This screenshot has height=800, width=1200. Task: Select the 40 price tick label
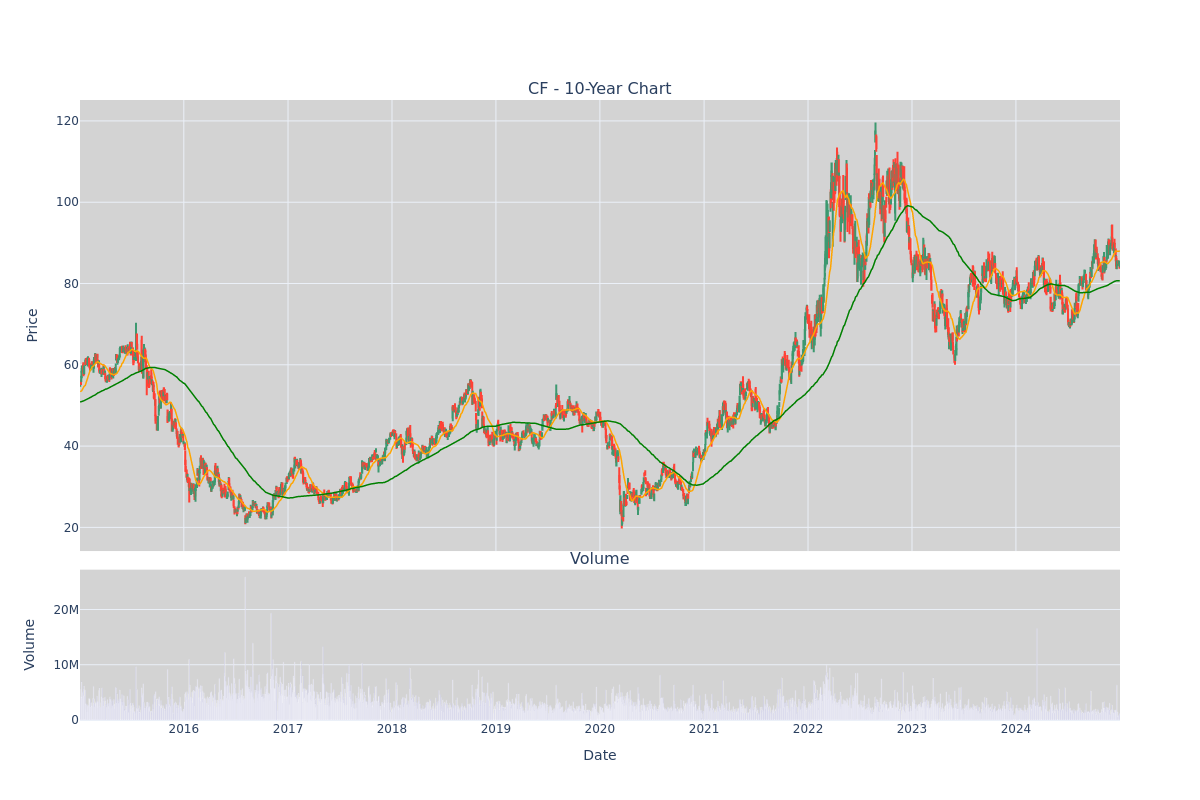pyautogui.click(x=71, y=446)
